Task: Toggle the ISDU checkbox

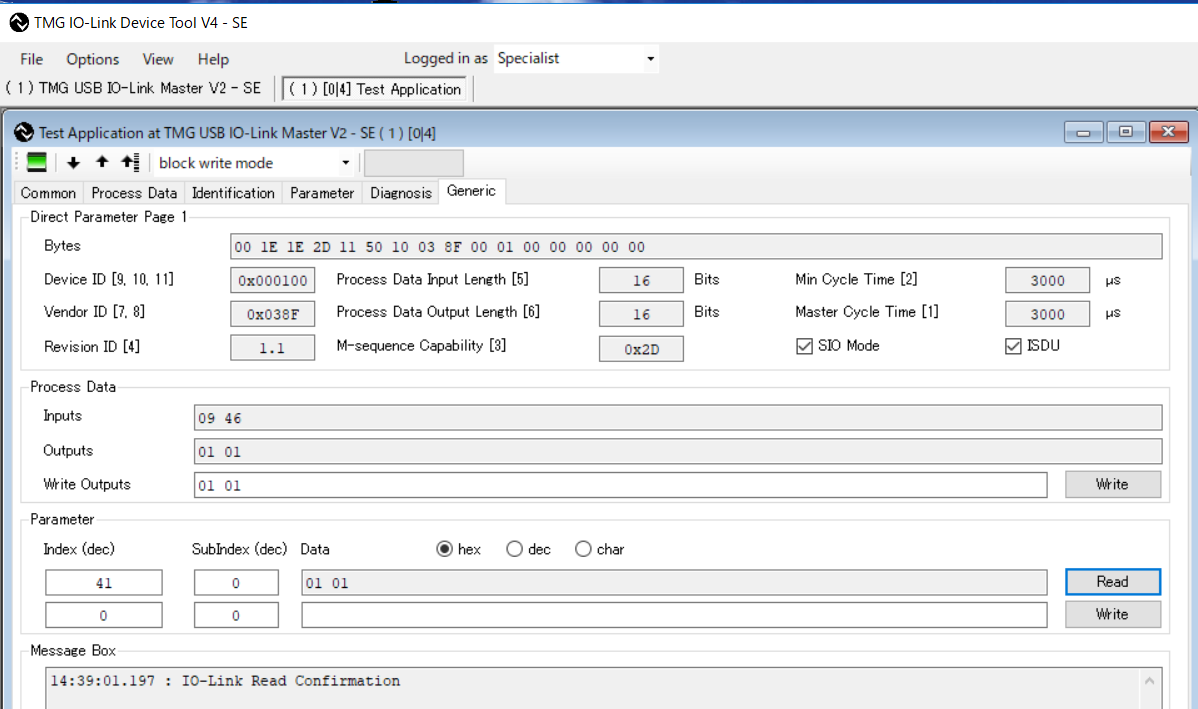Action: click(1013, 346)
